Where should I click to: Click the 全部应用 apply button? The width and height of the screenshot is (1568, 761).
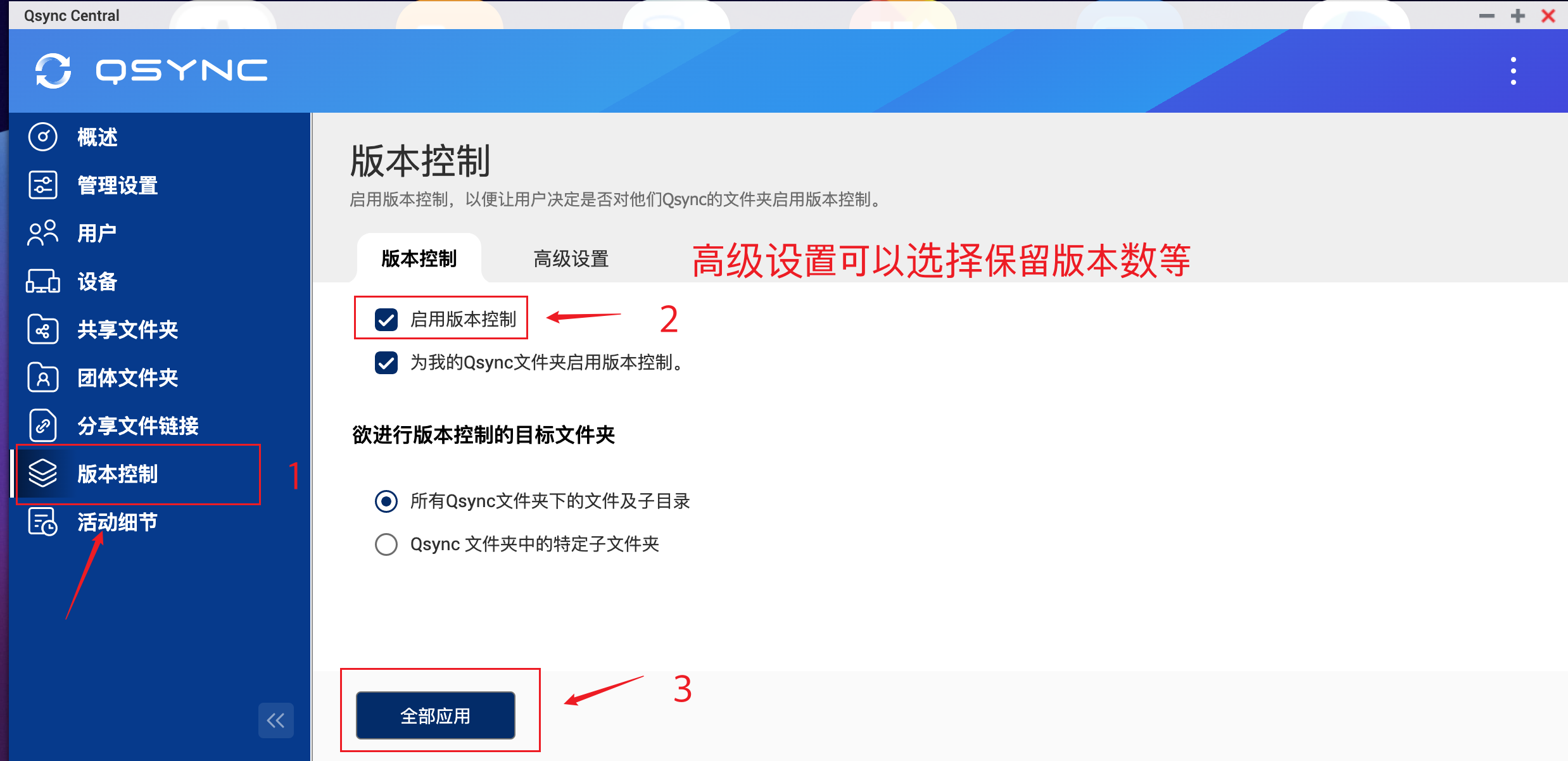(436, 715)
